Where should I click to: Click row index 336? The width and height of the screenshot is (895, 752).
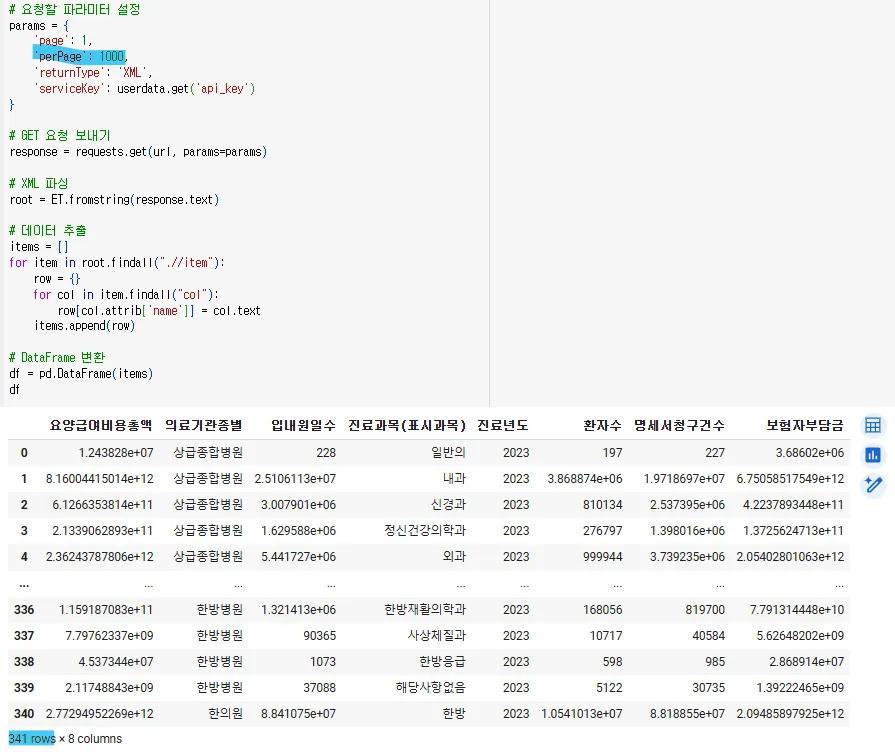24,610
